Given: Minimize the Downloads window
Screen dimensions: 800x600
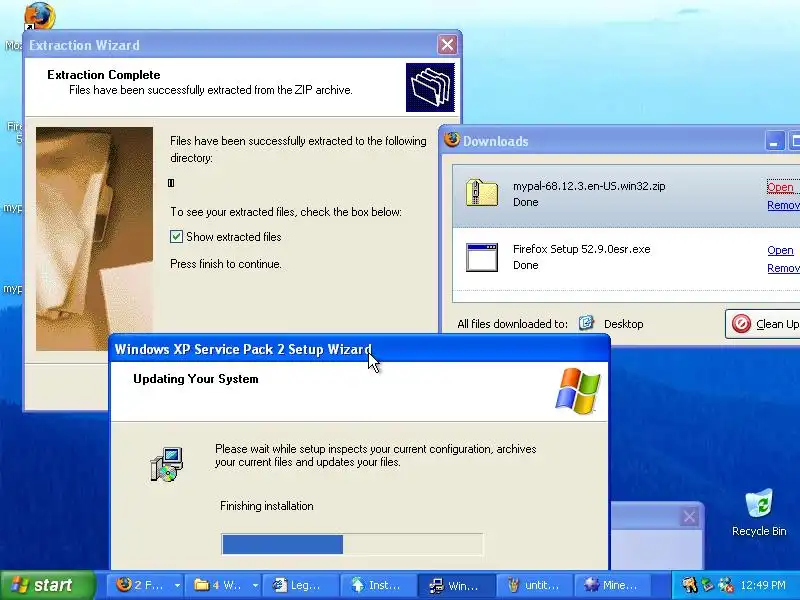Looking at the screenshot, I should pos(773,141).
